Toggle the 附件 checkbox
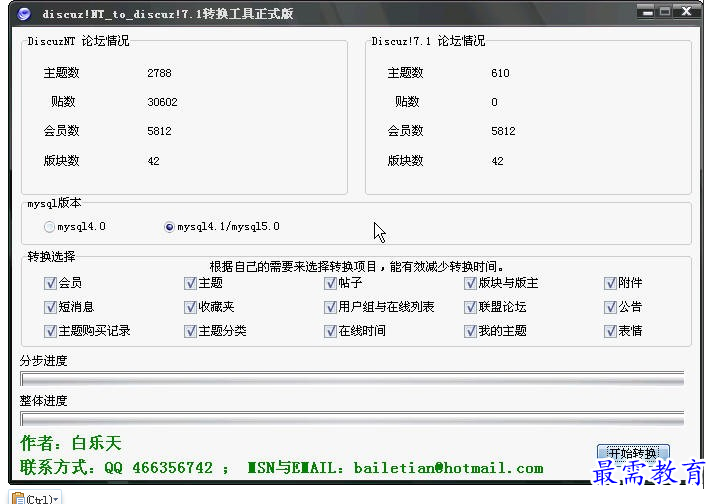 [x=610, y=283]
